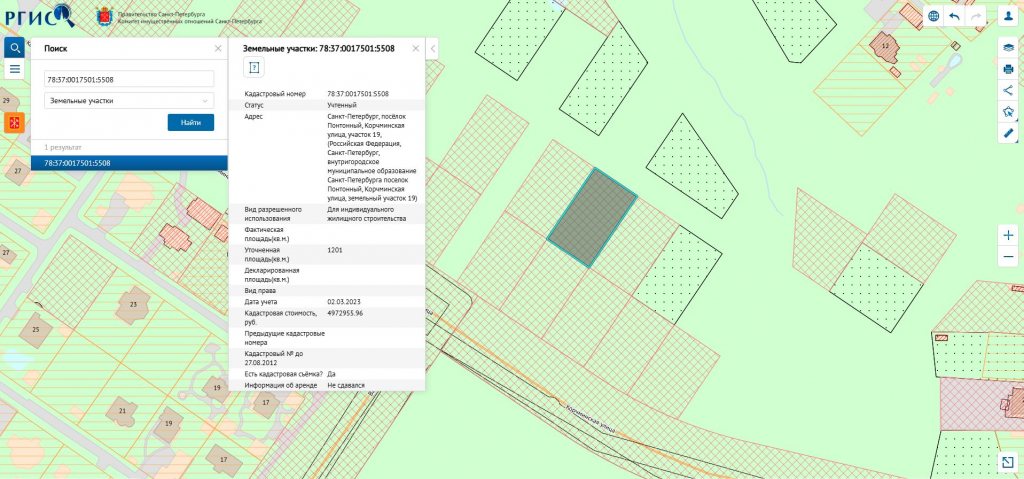Collapse the info panel with left chevron

point(432,48)
